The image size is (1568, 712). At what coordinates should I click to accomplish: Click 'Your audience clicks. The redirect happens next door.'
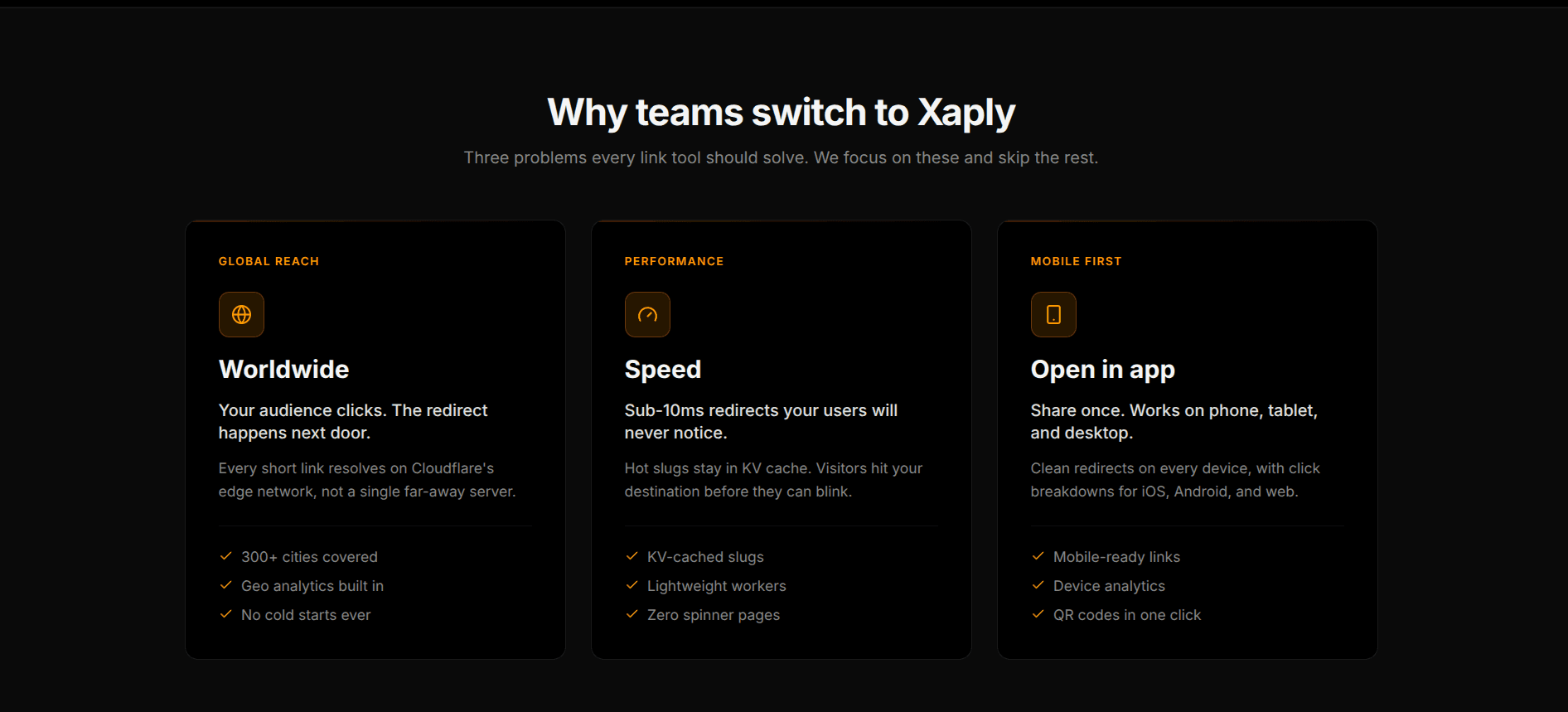[x=353, y=422]
